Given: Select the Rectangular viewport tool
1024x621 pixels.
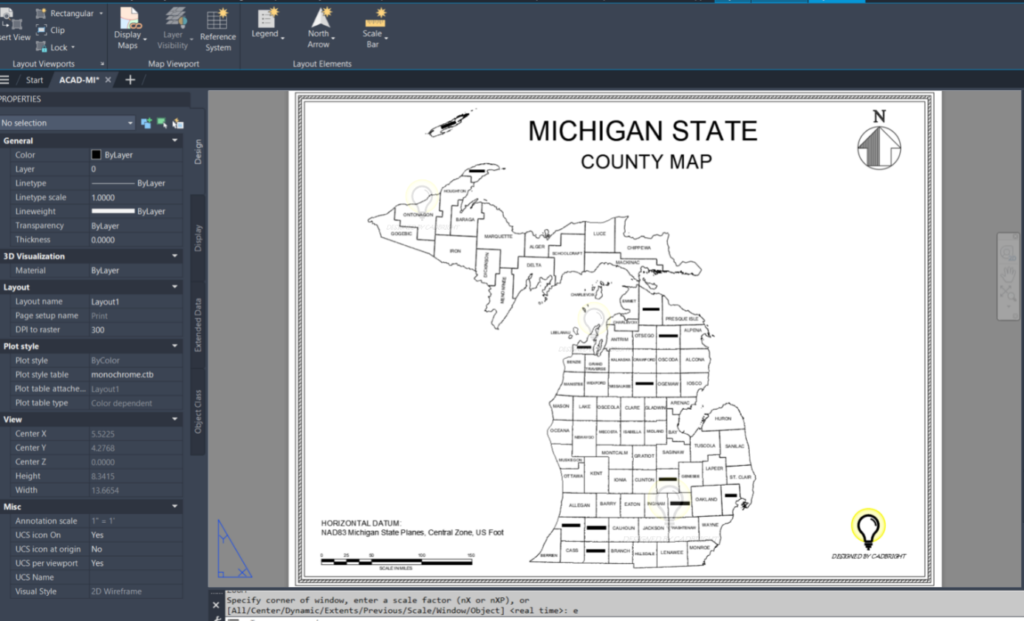Looking at the screenshot, I should click(x=69, y=13).
